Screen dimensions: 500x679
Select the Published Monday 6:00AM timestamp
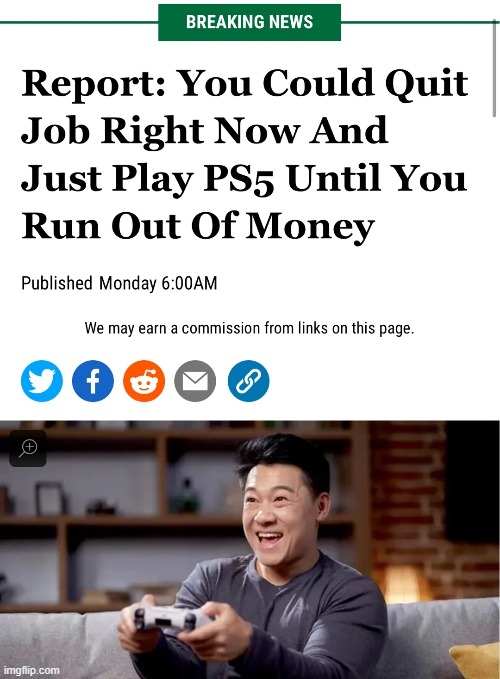[119, 283]
